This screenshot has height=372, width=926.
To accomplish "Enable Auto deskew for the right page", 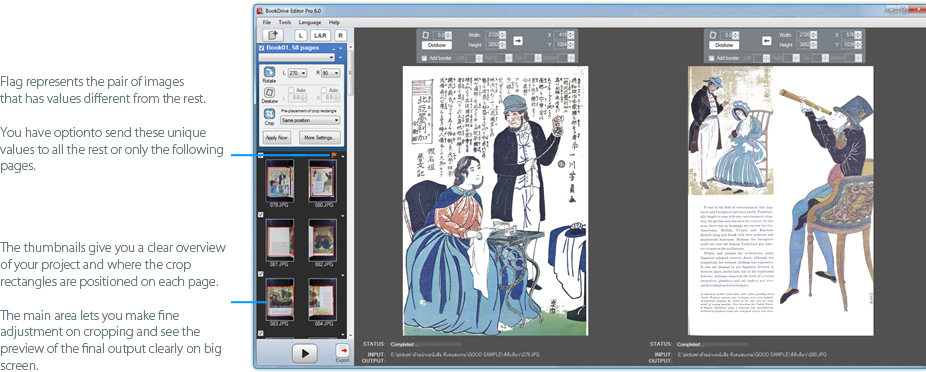I will 324,90.
